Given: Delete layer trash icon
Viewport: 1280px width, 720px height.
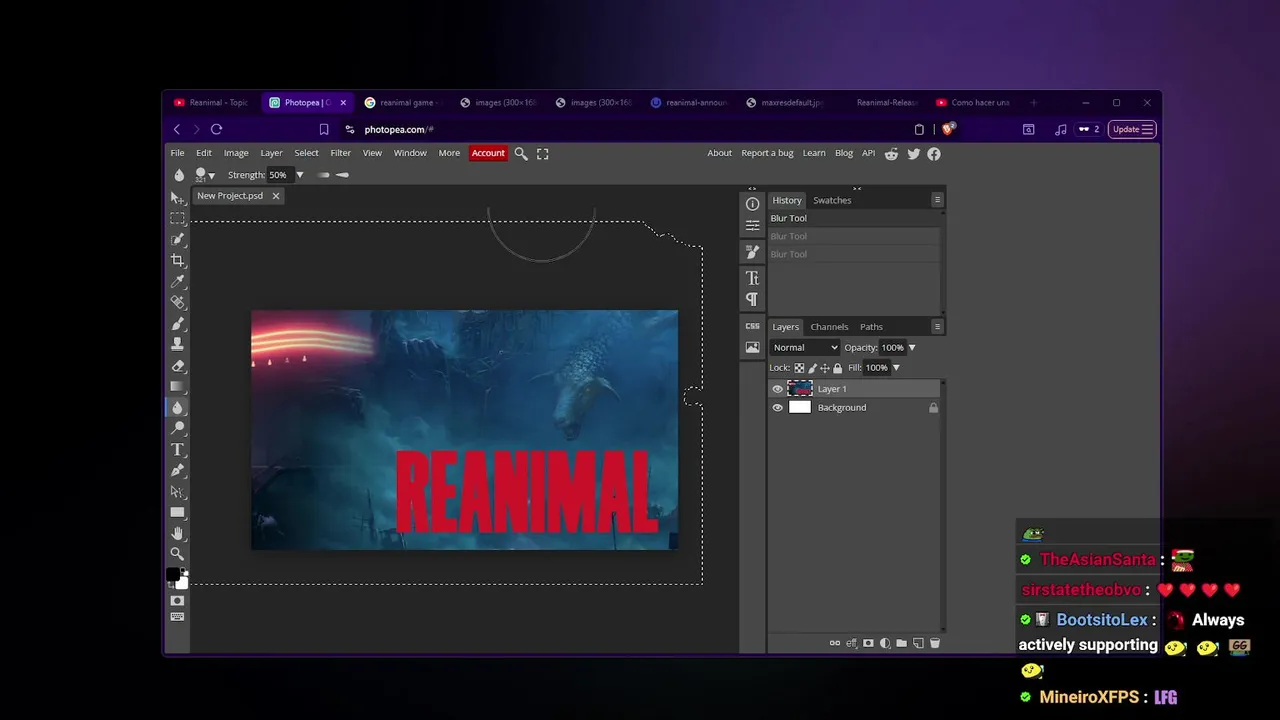Looking at the screenshot, I should click(x=935, y=643).
